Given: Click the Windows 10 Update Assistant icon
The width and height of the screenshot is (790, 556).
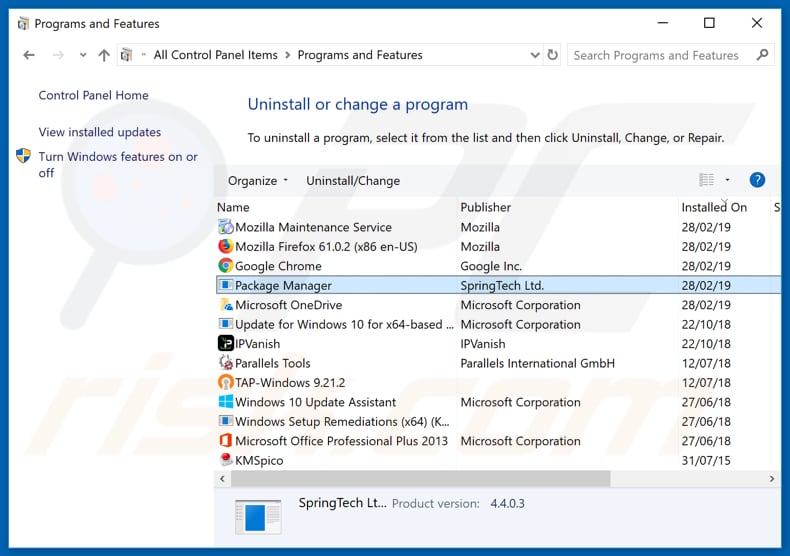Looking at the screenshot, I should tap(225, 402).
